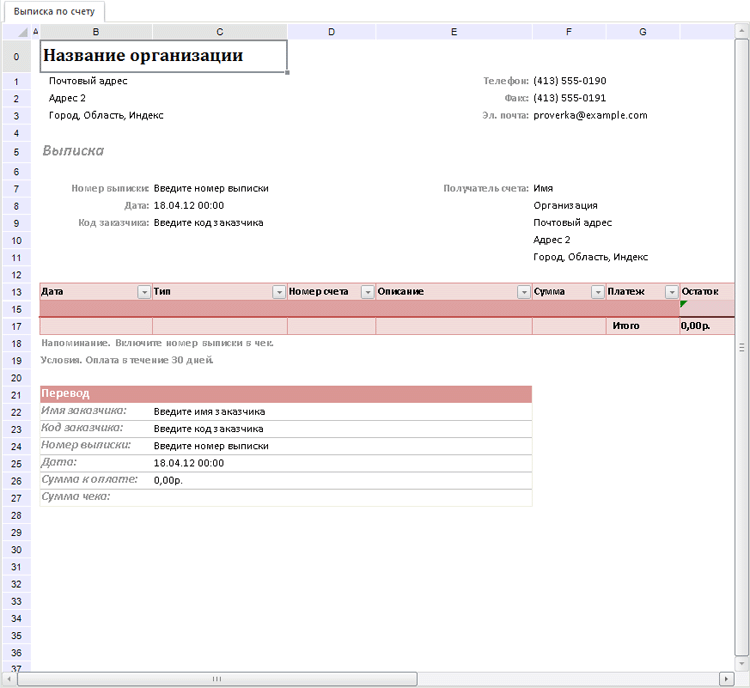Viewport: 750px width, 688px height.
Task: Click the 0,00р. total value in row 17
Action: click(695, 326)
